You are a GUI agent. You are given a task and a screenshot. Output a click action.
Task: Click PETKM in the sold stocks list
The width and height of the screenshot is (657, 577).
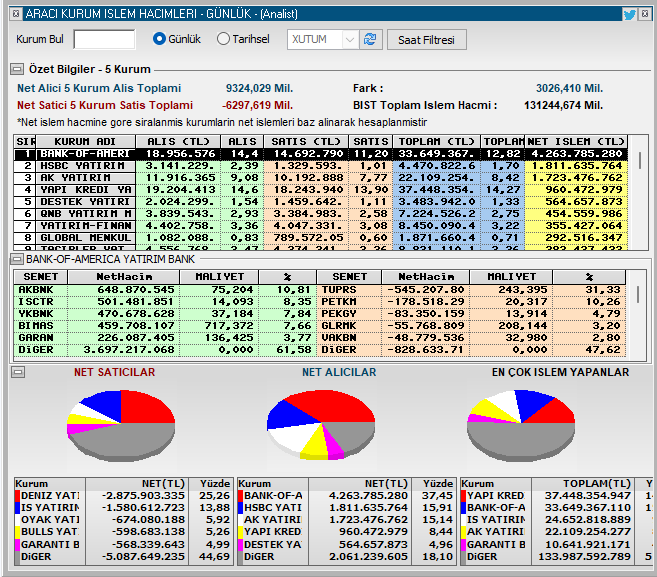pyautogui.click(x=339, y=302)
